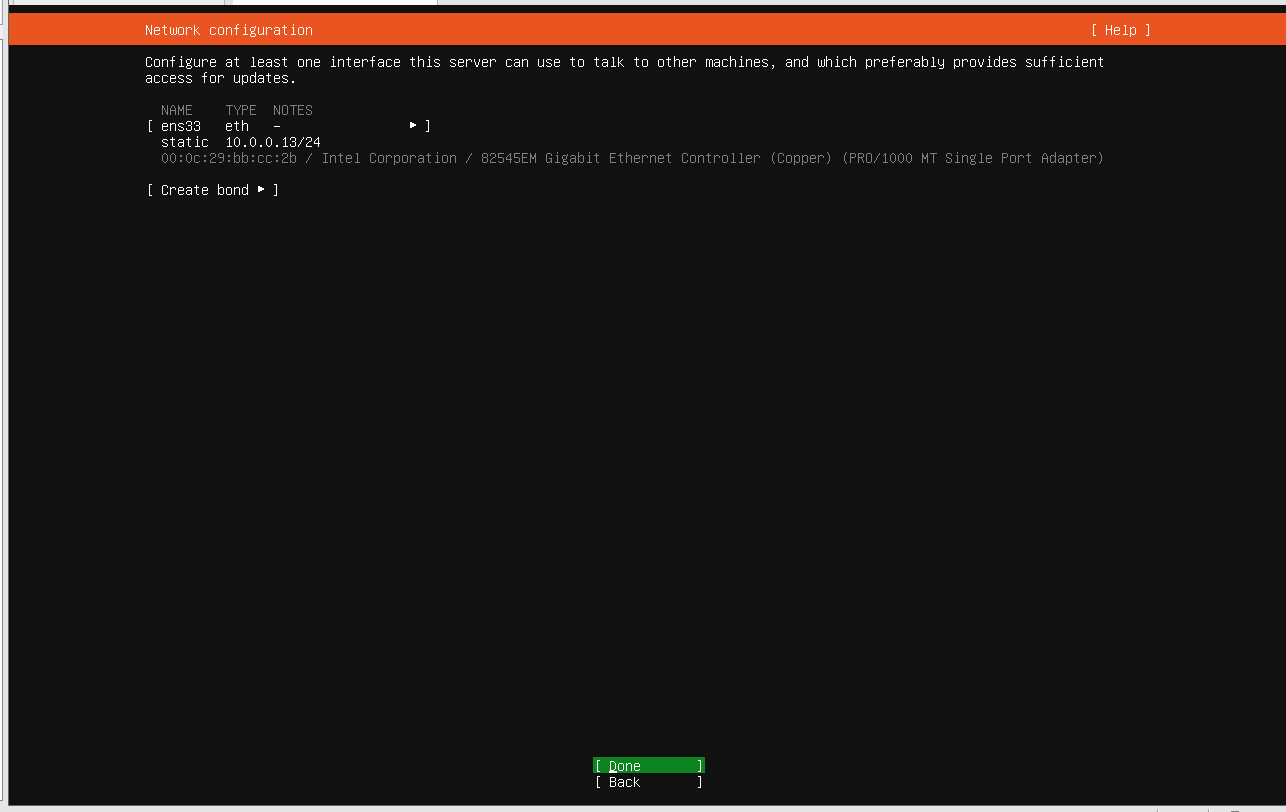1286x812 pixels.
Task: Expand the ens33 interface arrow menu
Action: pyautogui.click(x=413, y=126)
